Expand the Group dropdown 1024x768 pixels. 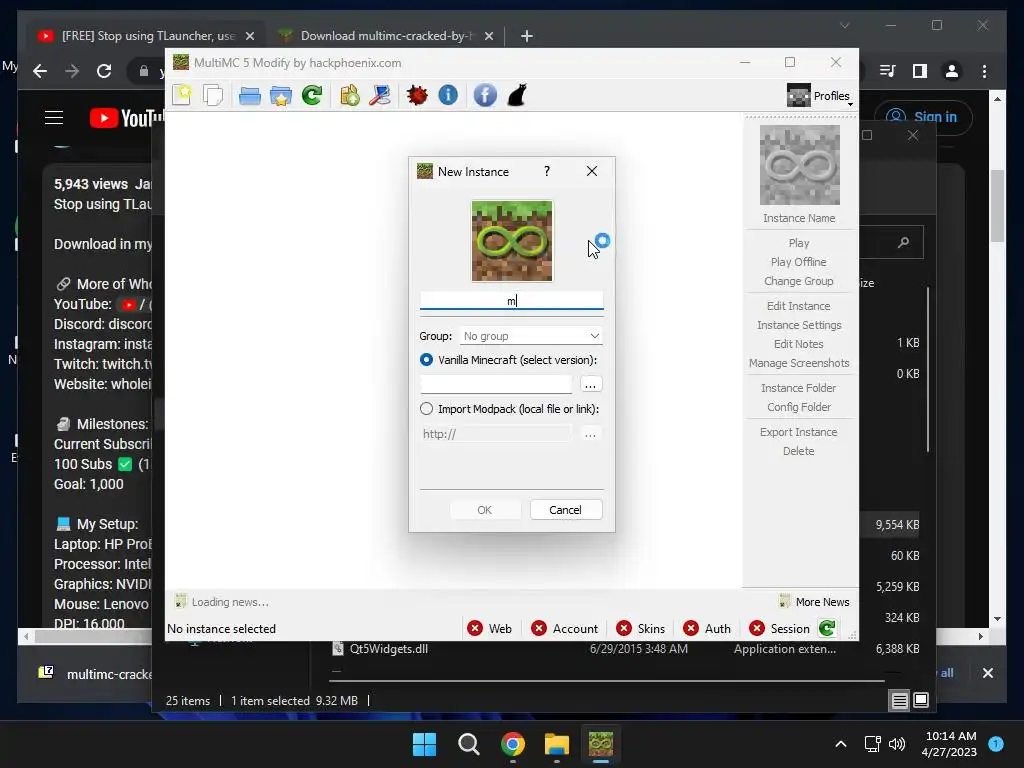point(530,336)
